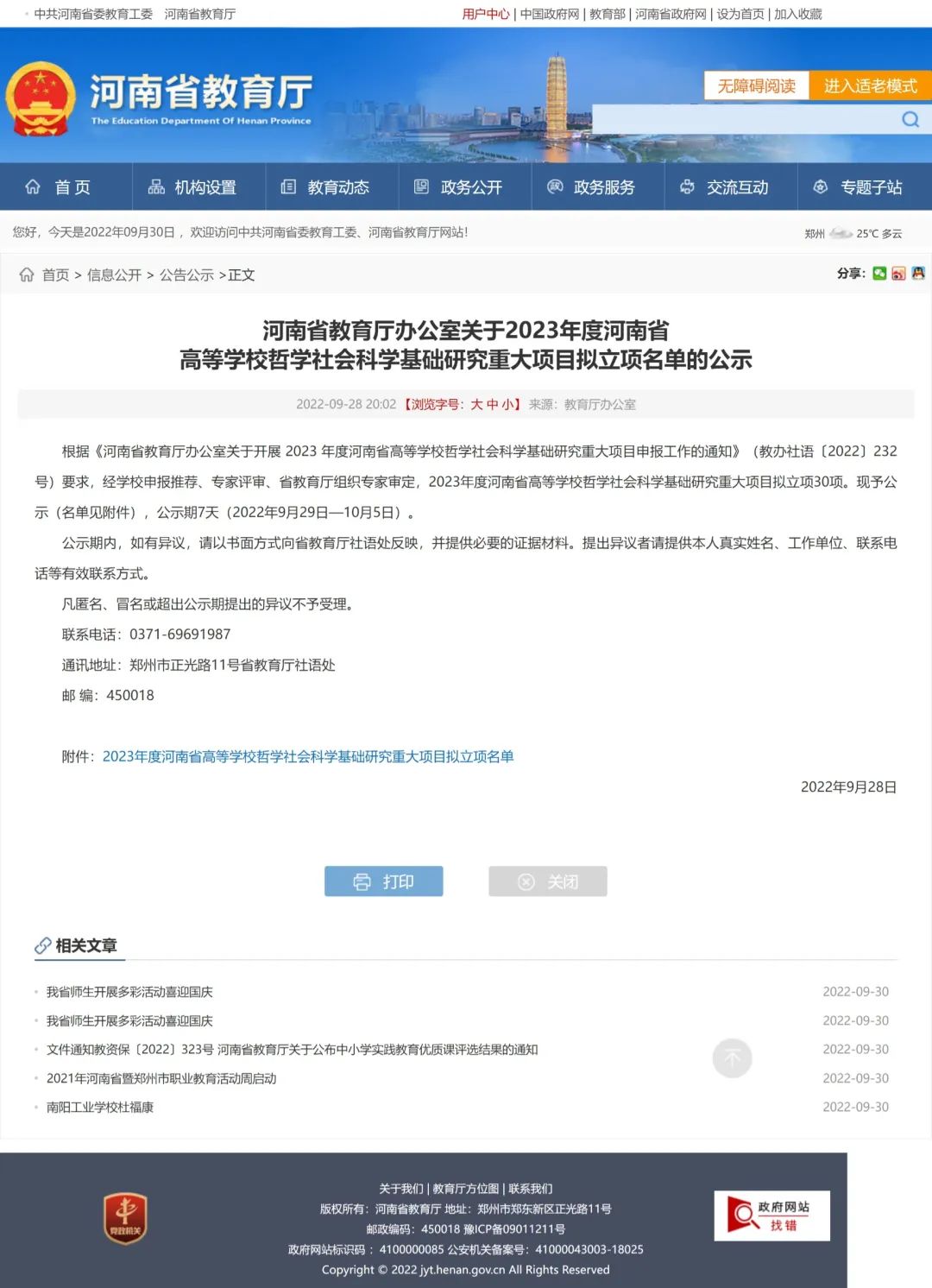Click into the site search field

742,120
